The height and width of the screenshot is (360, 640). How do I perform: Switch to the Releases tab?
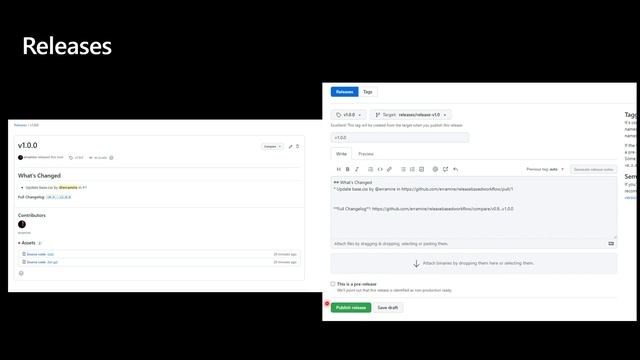(344, 92)
